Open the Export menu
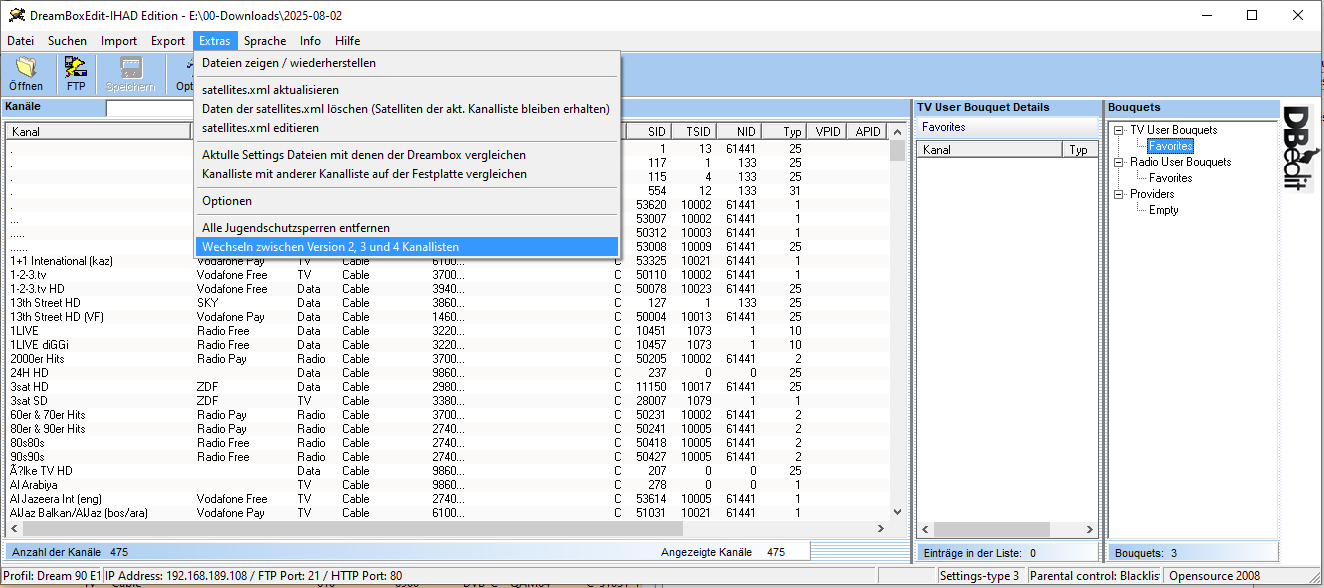 (168, 41)
